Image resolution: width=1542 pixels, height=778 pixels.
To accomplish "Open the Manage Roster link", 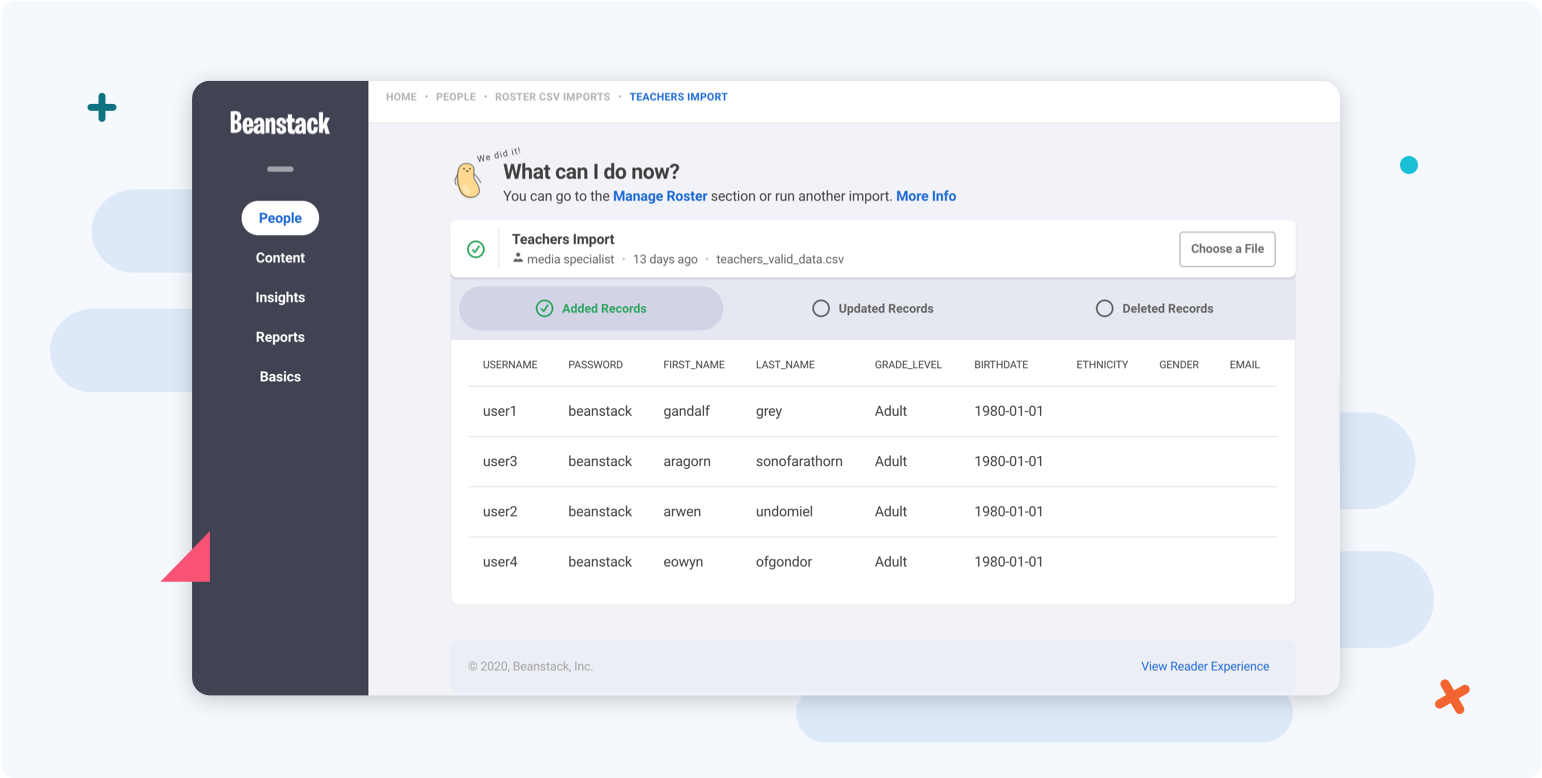I will pyautogui.click(x=659, y=195).
